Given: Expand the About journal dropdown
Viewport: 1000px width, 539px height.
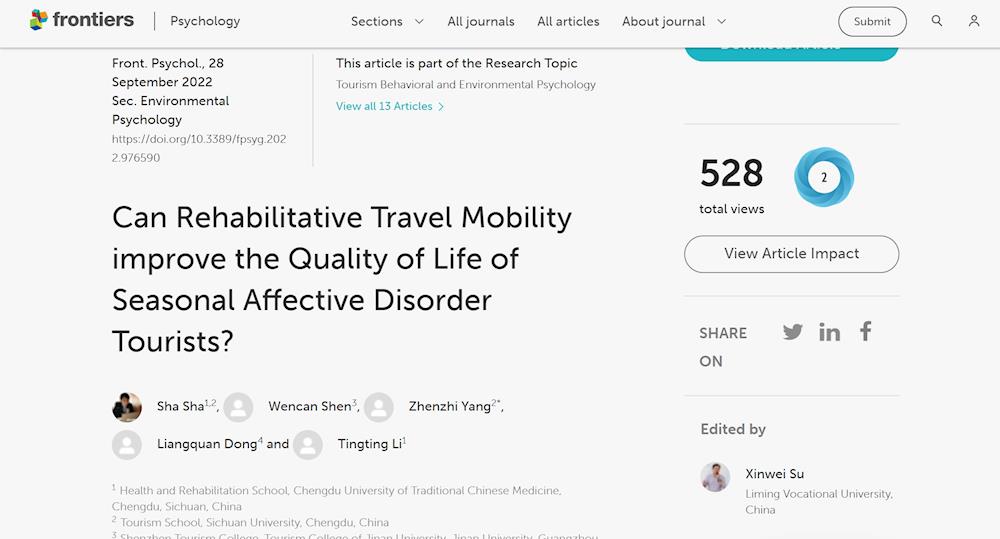Looking at the screenshot, I should [674, 21].
